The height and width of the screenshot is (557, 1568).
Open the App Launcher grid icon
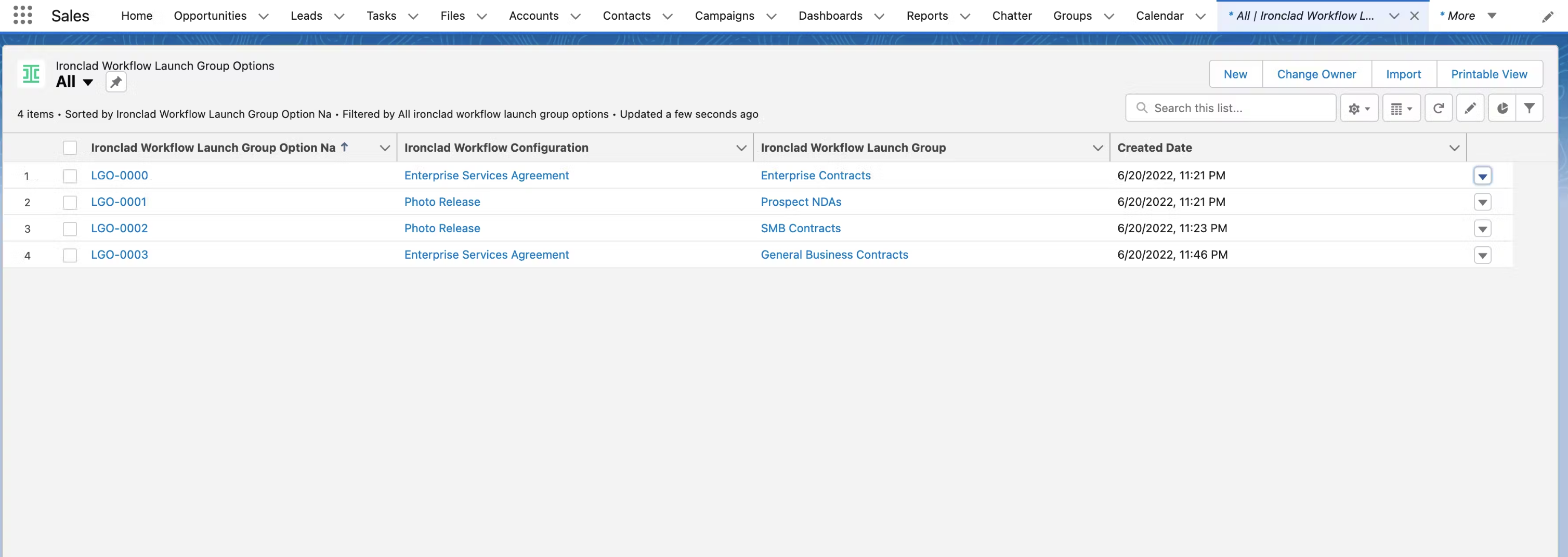pyautogui.click(x=22, y=15)
